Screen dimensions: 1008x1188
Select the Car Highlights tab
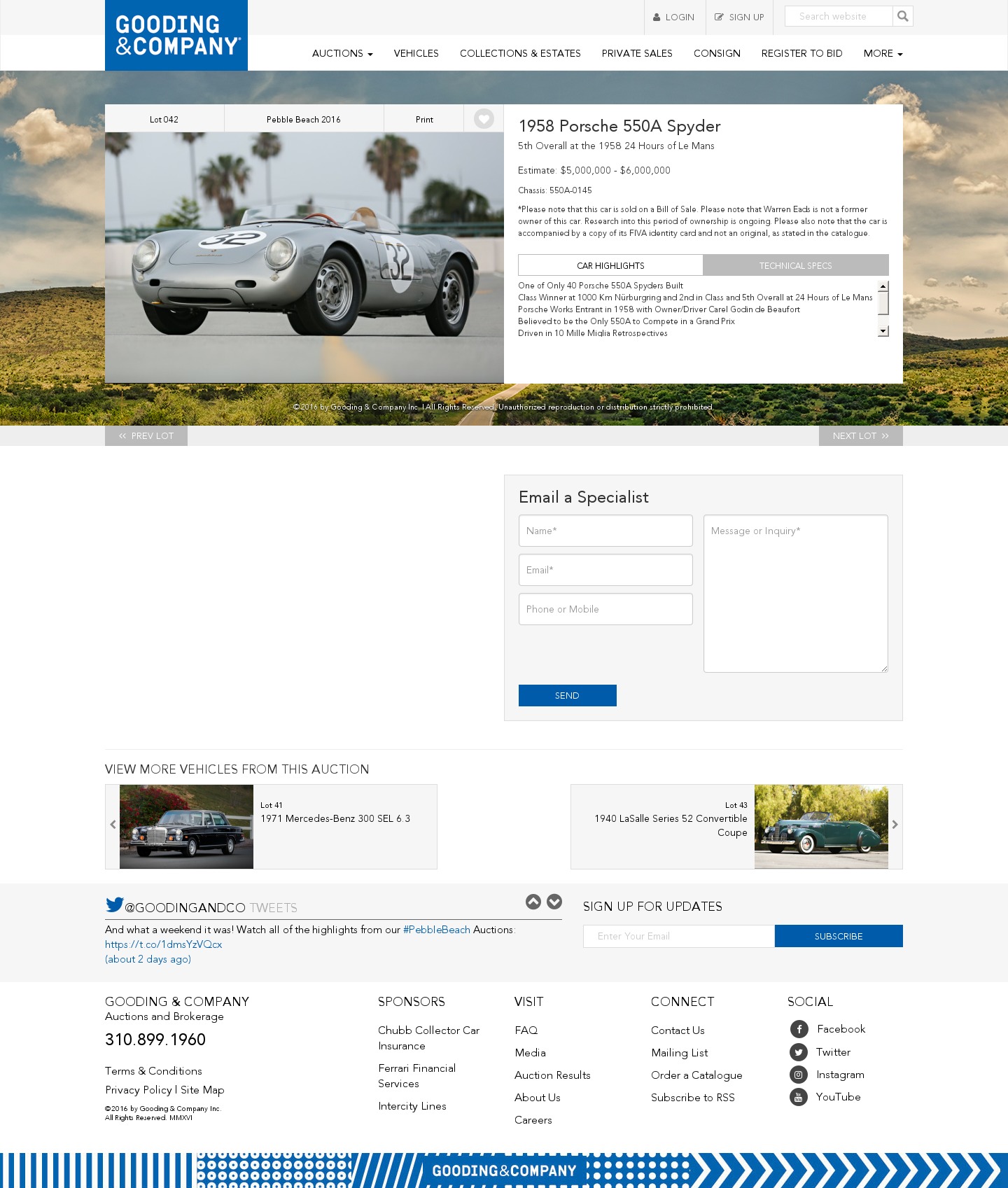point(610,265)
